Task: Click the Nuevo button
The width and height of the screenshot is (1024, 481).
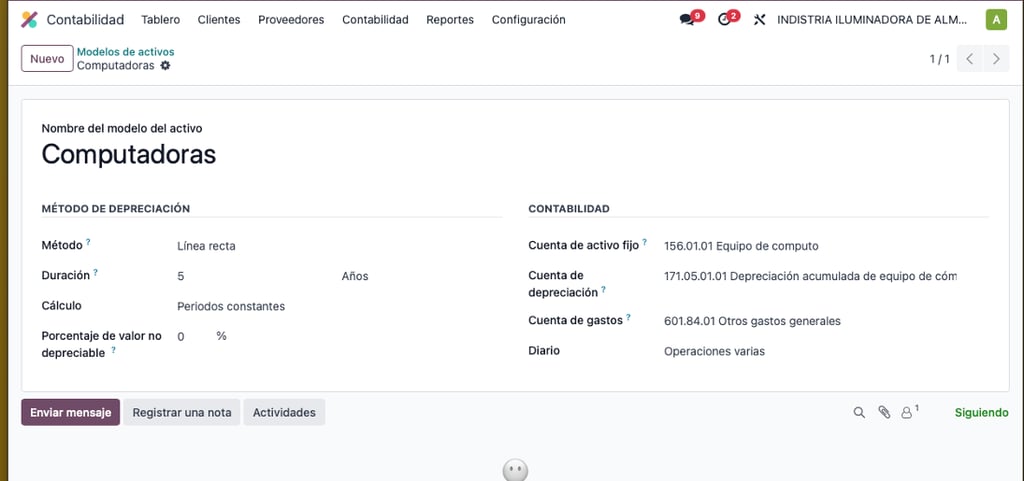Action: tap(47, 59)
